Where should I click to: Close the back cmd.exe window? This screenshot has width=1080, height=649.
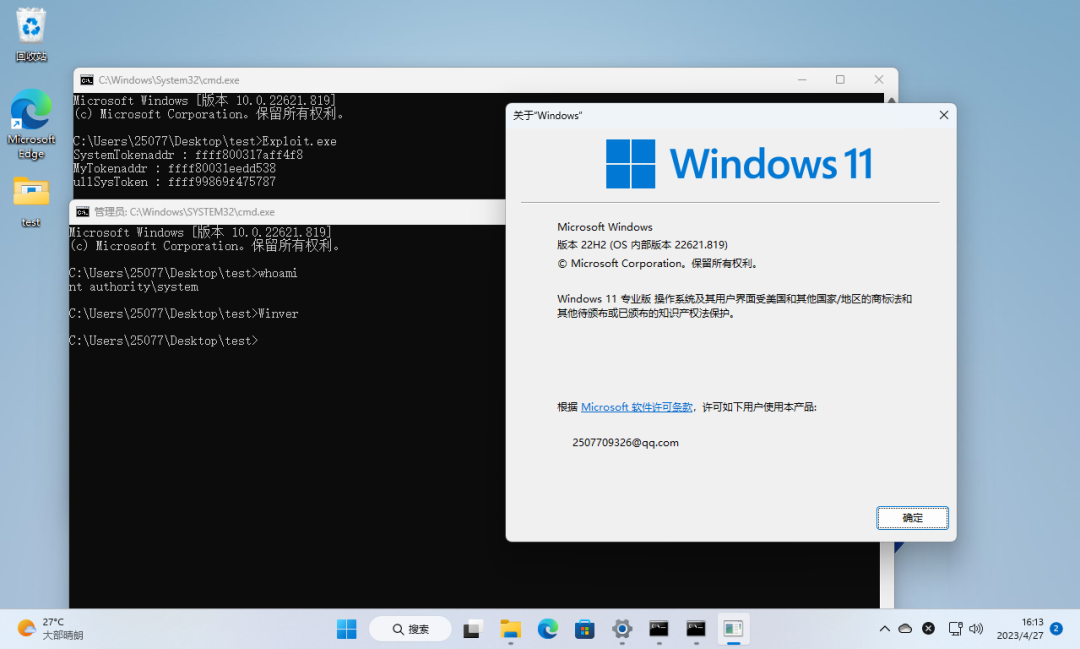(x=879, y=80)
